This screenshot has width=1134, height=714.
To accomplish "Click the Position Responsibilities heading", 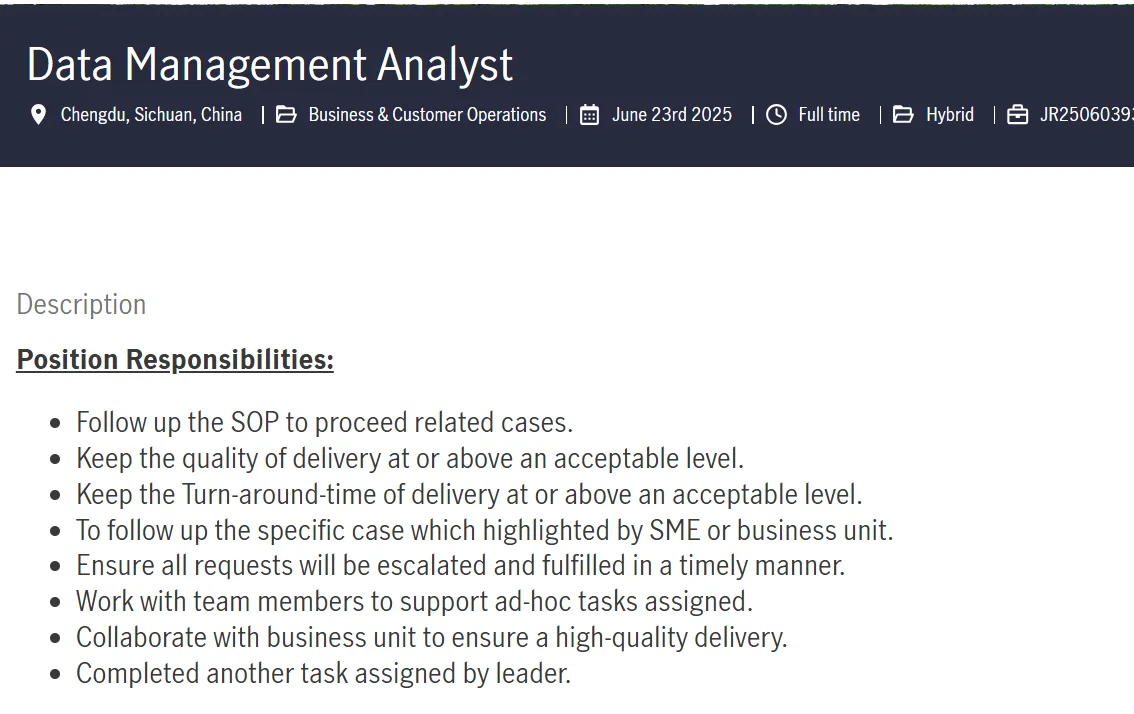I will point(175,360).
